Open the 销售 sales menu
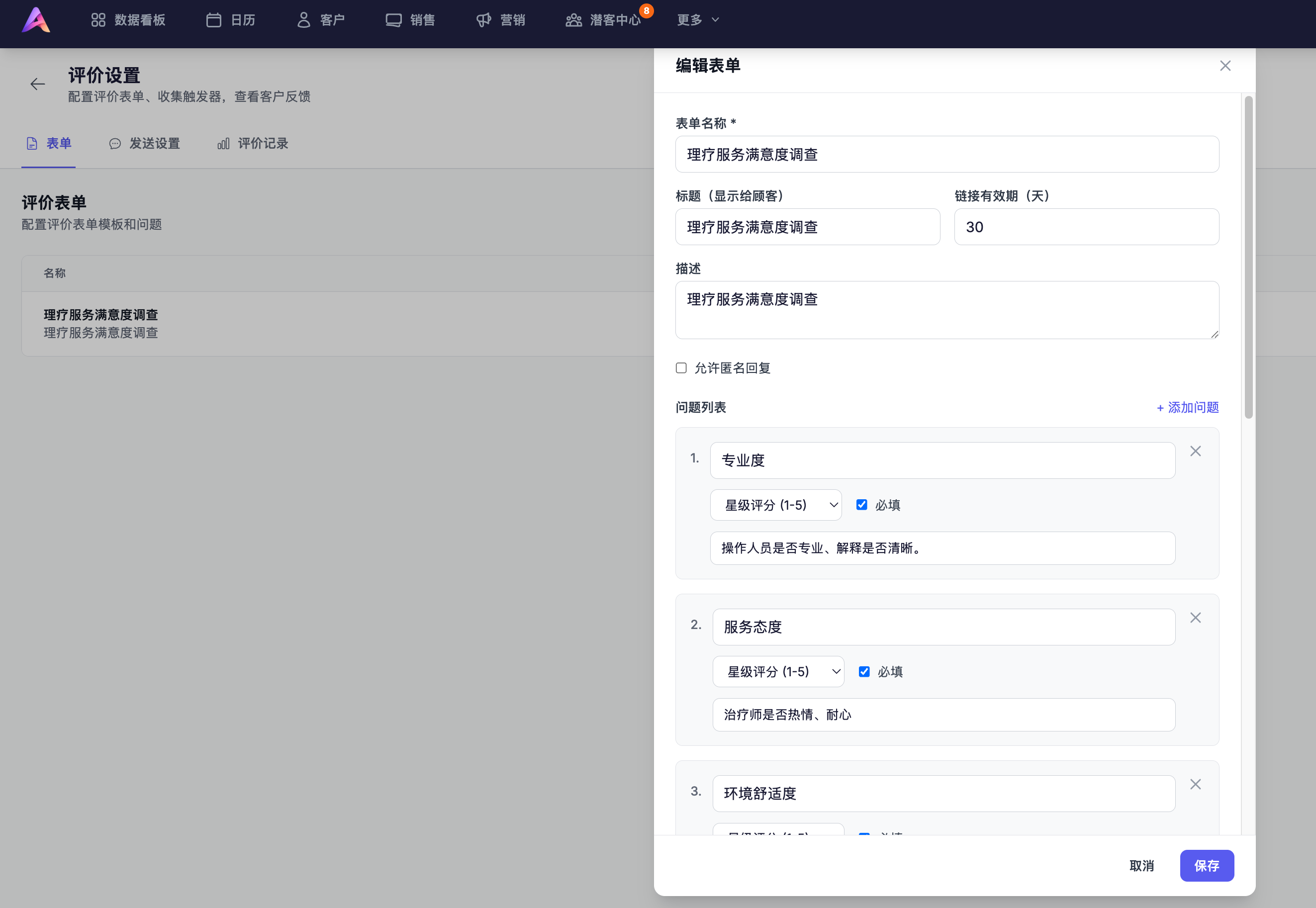1316x908 pixels. click(410, 20)
